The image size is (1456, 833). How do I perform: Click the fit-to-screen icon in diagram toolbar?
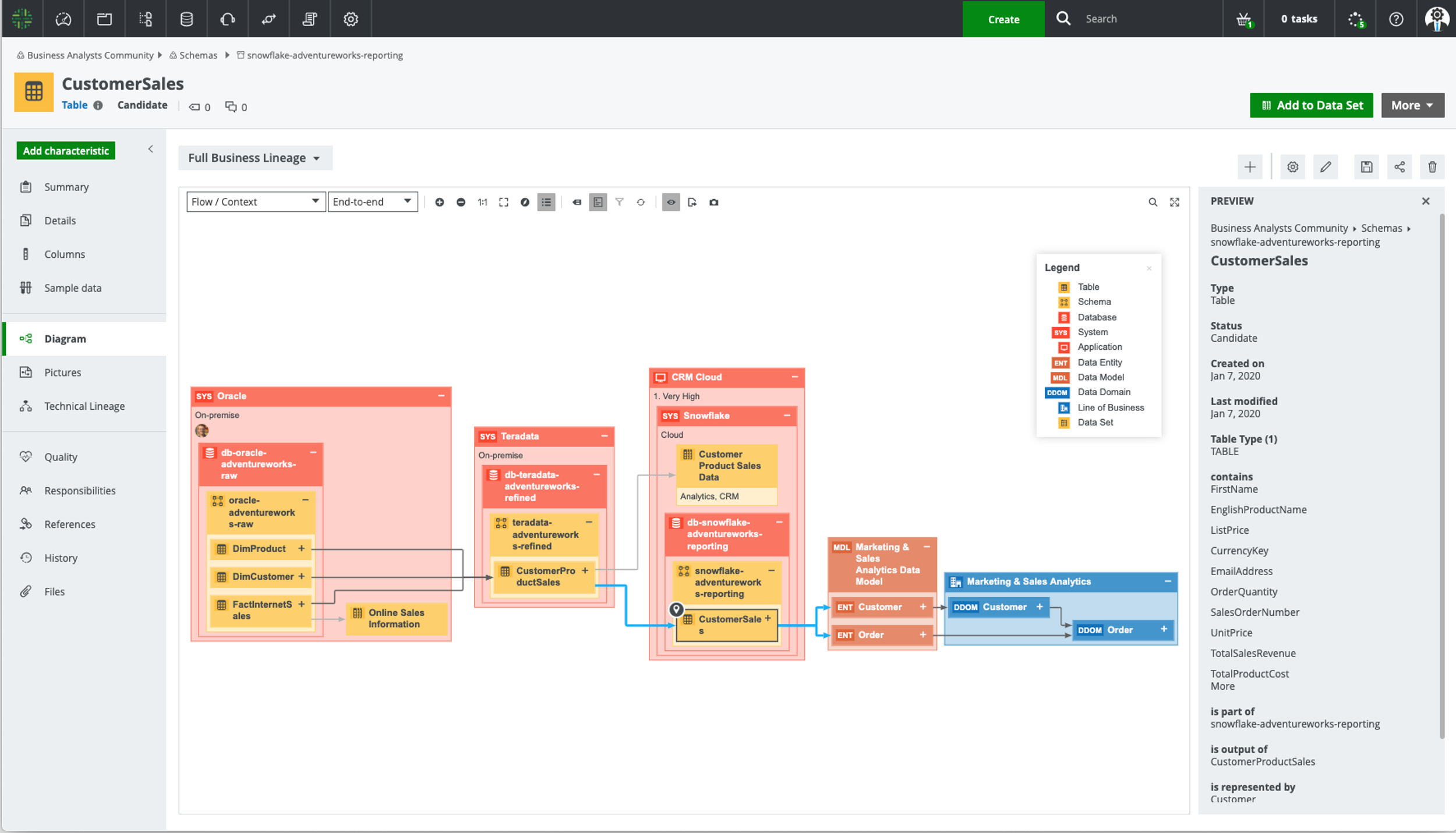[504, 202]
